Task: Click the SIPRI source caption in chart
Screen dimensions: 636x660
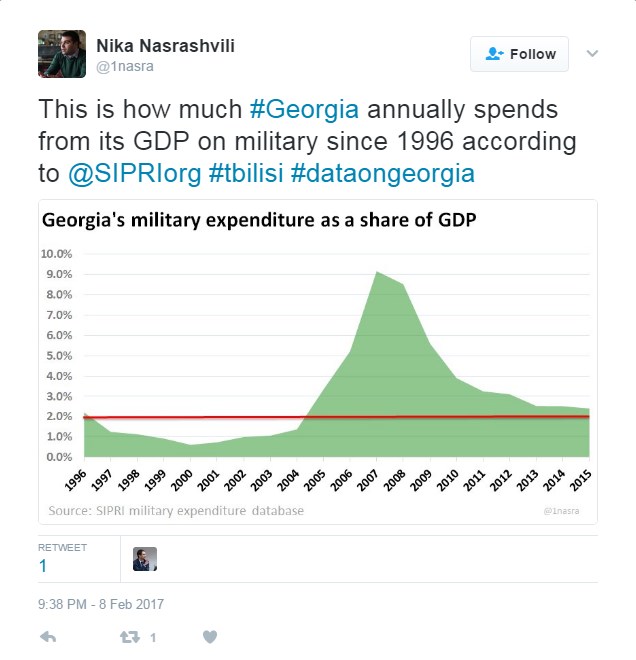Action: tap(176, 511)
